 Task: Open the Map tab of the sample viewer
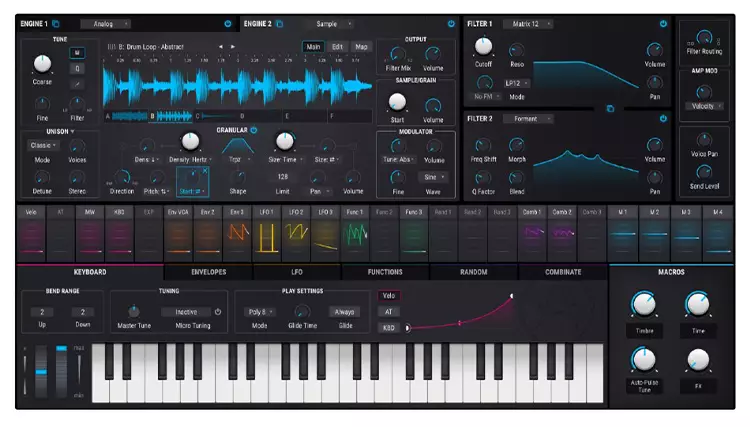pyautogui.click(x=361, y=47)
